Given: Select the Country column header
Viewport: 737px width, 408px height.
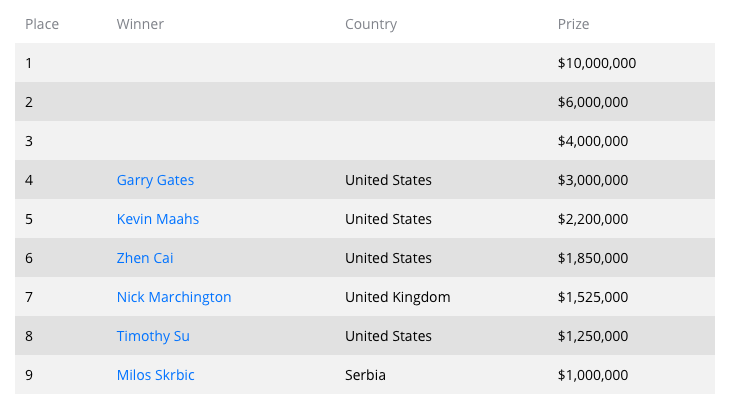Looking at the screenshot, I should pyautogui.click(x=371, y=24).
